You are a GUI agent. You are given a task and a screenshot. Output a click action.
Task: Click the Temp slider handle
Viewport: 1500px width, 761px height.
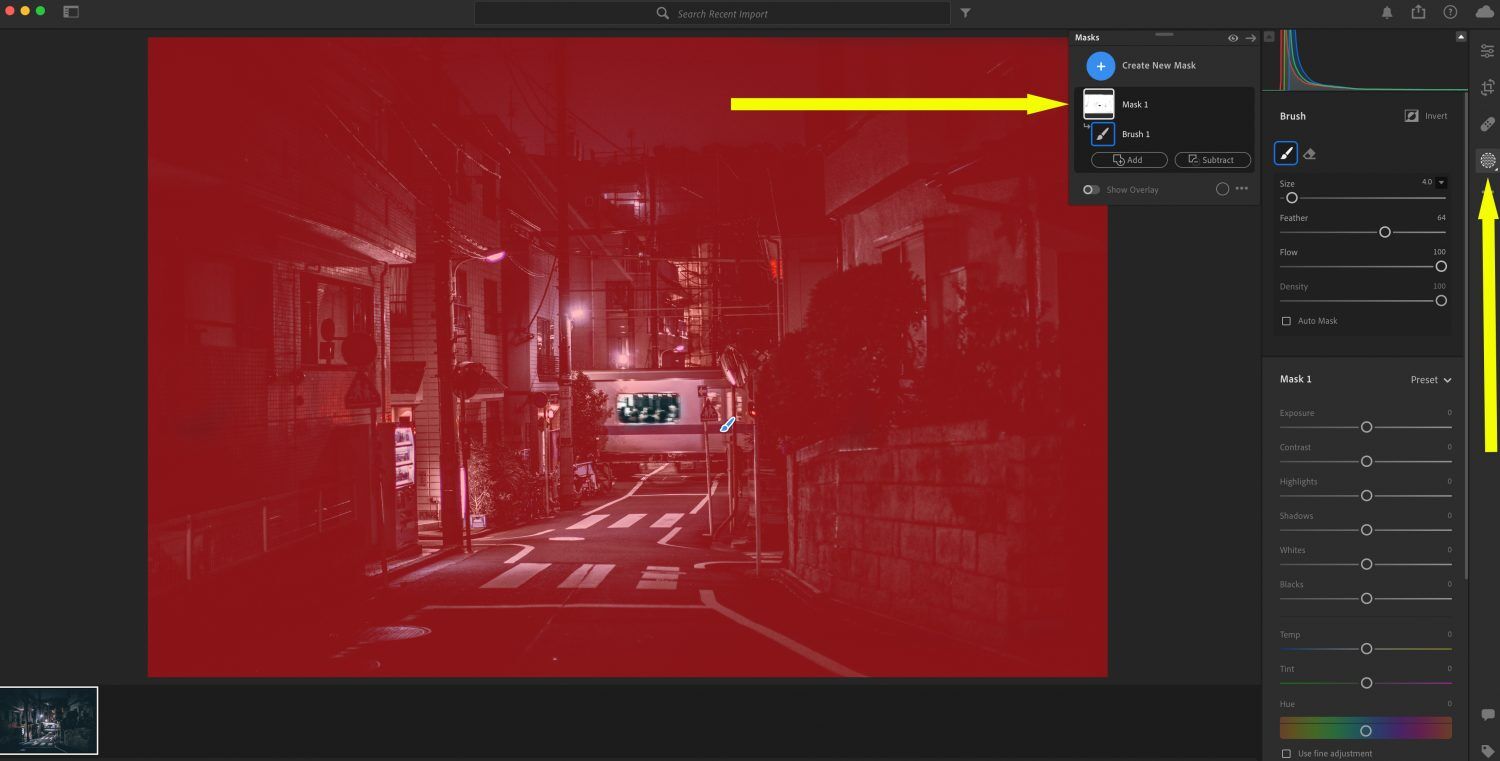point(1366,649)
